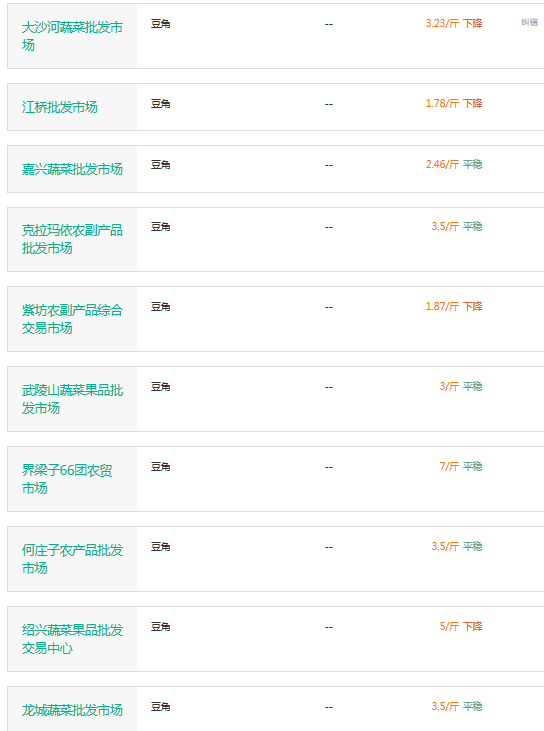Screen dimensions: 544x731
Task: Click the 纠错 link in the first row
Action: 529,22
